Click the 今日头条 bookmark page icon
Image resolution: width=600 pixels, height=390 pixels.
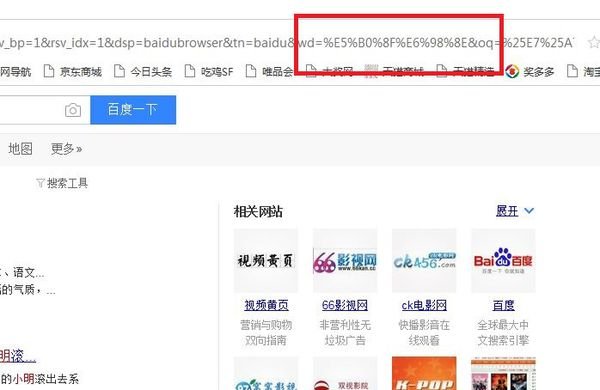click(119, 71)
